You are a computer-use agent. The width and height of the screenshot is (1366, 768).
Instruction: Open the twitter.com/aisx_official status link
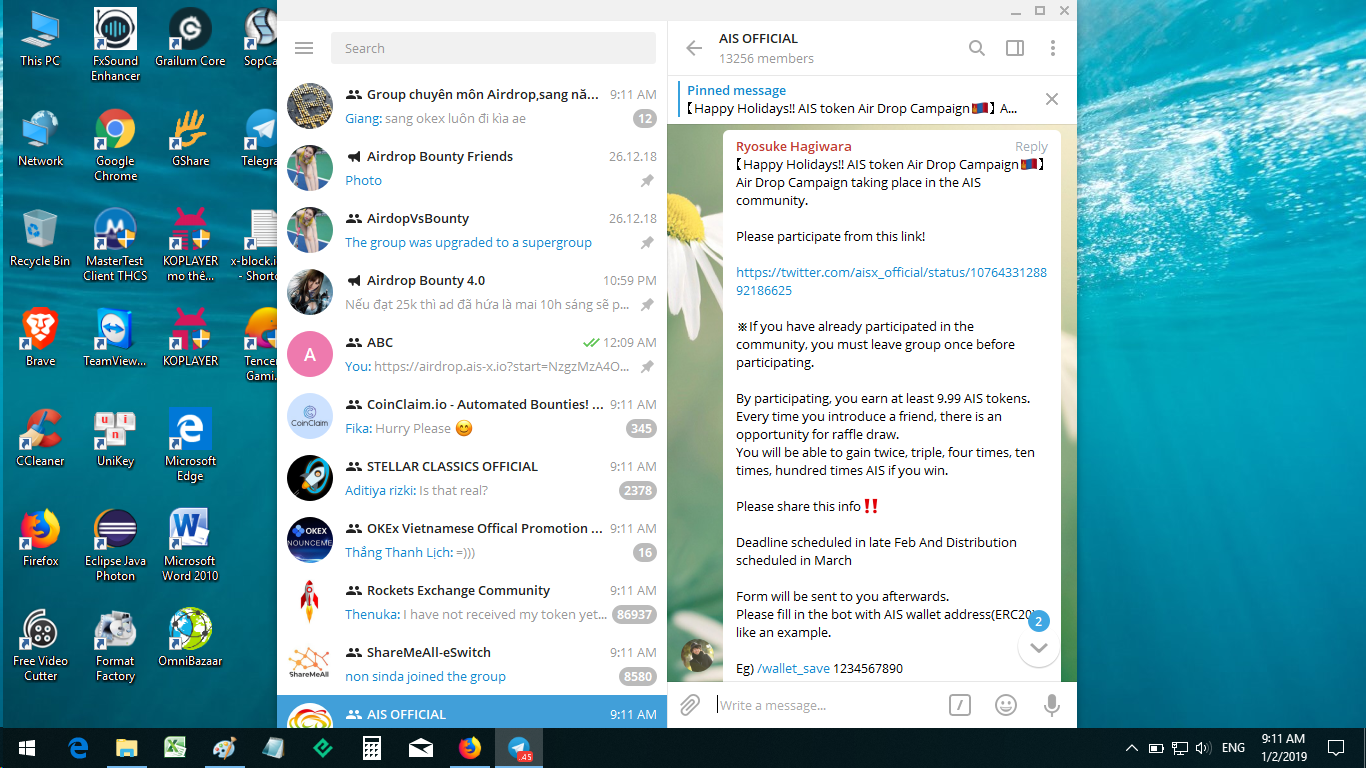point(891,281)
